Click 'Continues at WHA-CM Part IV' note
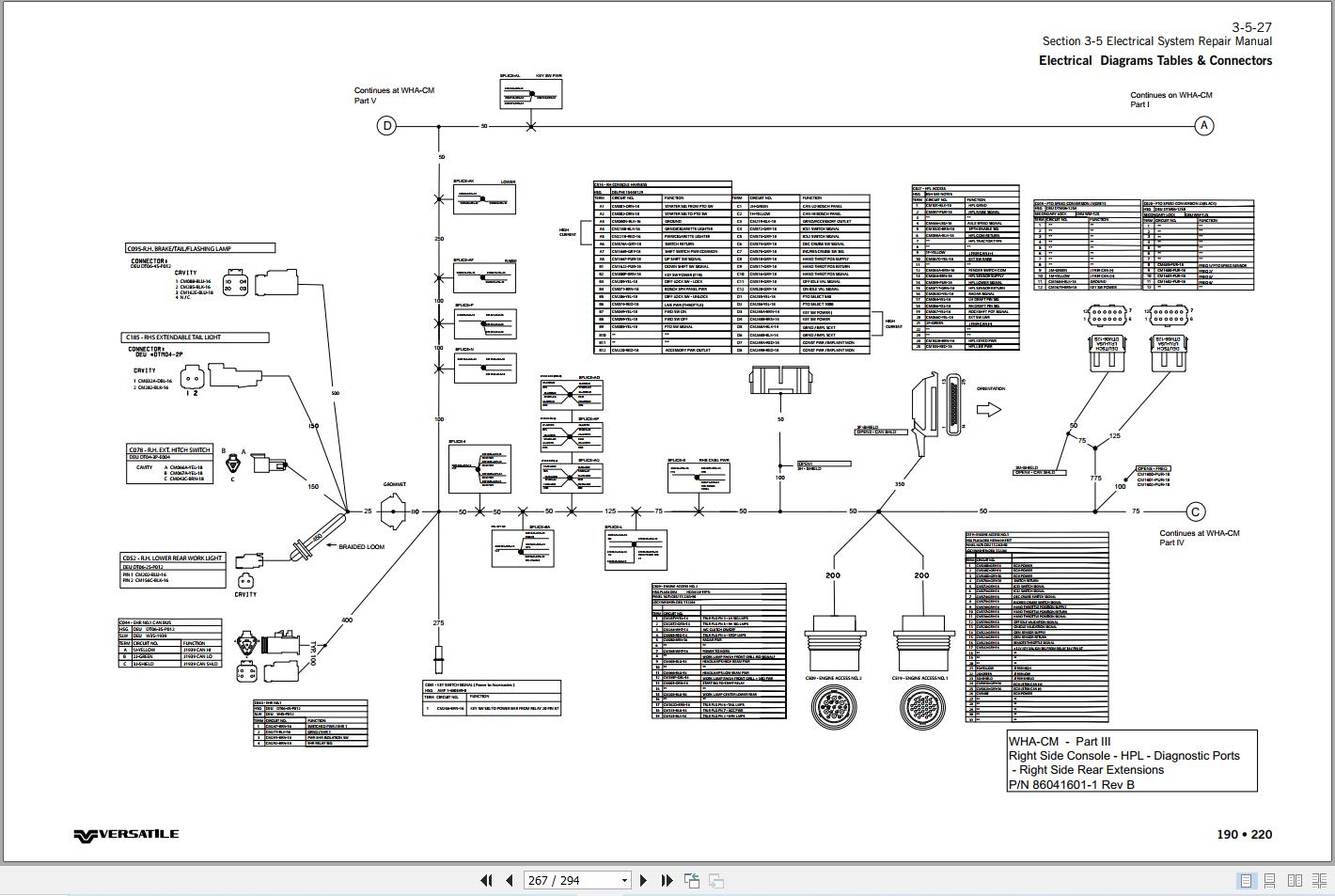The height and width of the screenshot is (896, 1335). click(1200, 538)
